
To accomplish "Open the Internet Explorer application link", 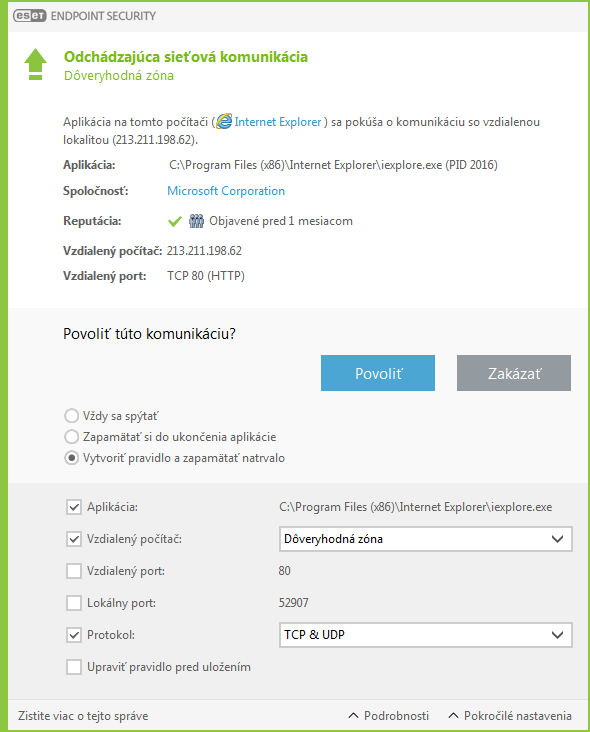I will (x=278, y=122).
